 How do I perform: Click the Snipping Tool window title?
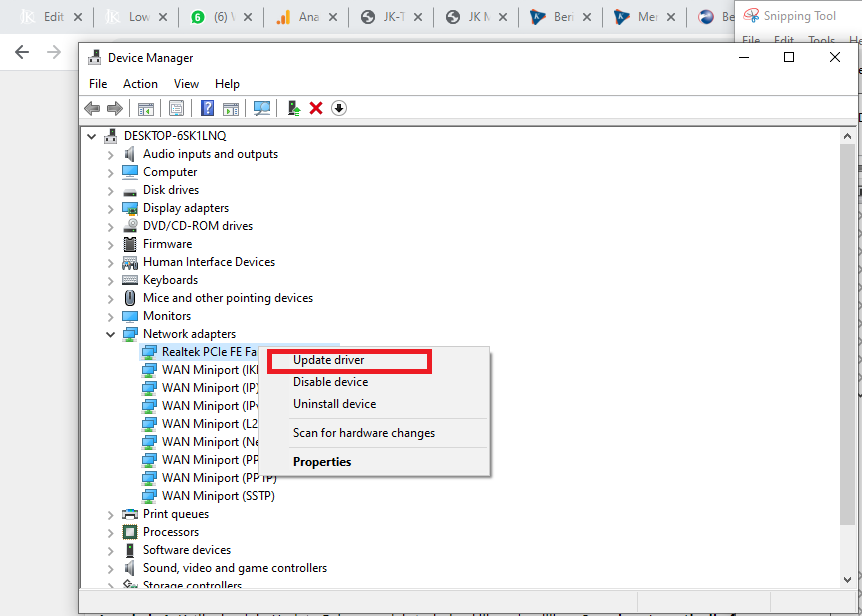799,16
